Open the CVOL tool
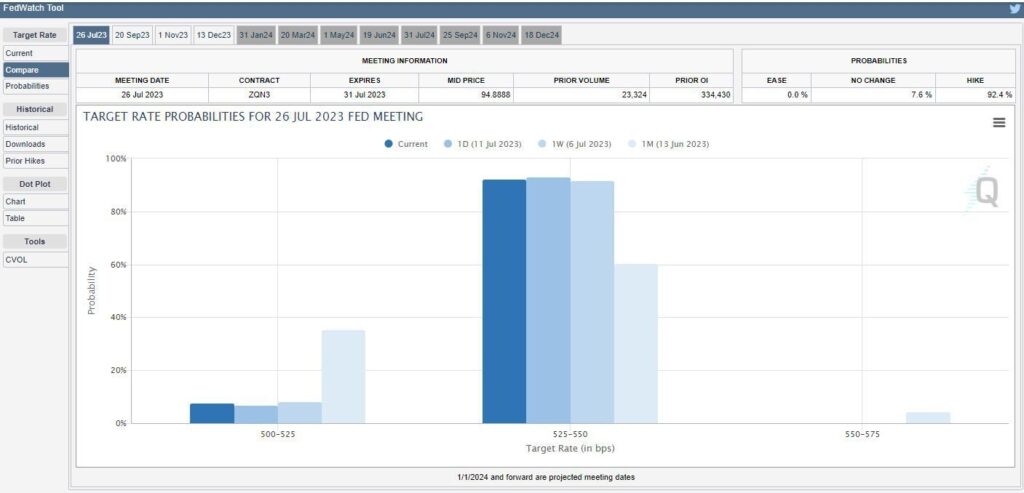 (17, 260)
